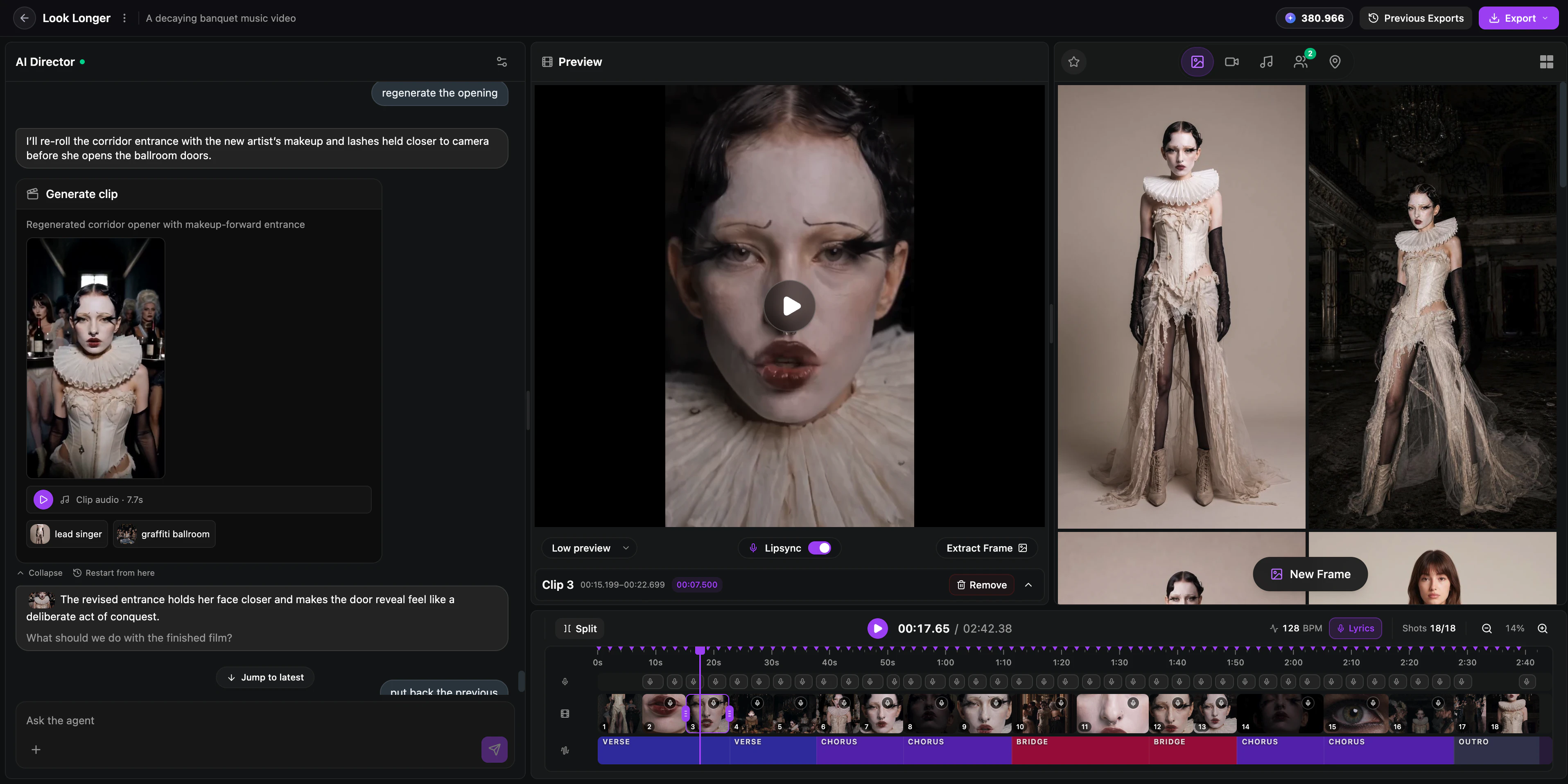Toggle the Lyrics display button
This screenshot has width=1568, height=784.
pyautogui.click(x=1355, y=628)
